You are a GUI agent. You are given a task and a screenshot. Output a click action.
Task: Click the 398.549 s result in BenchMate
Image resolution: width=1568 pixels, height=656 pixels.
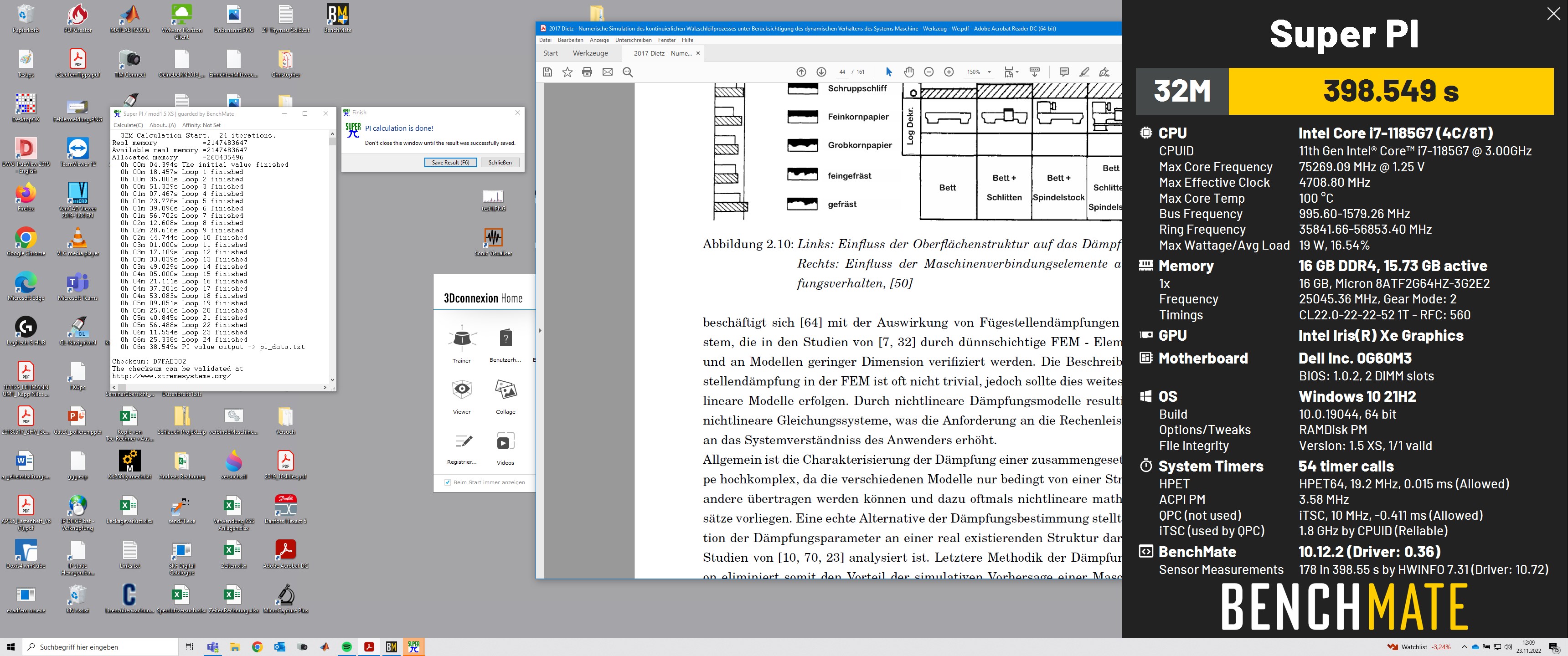(x=1391, y=91)
